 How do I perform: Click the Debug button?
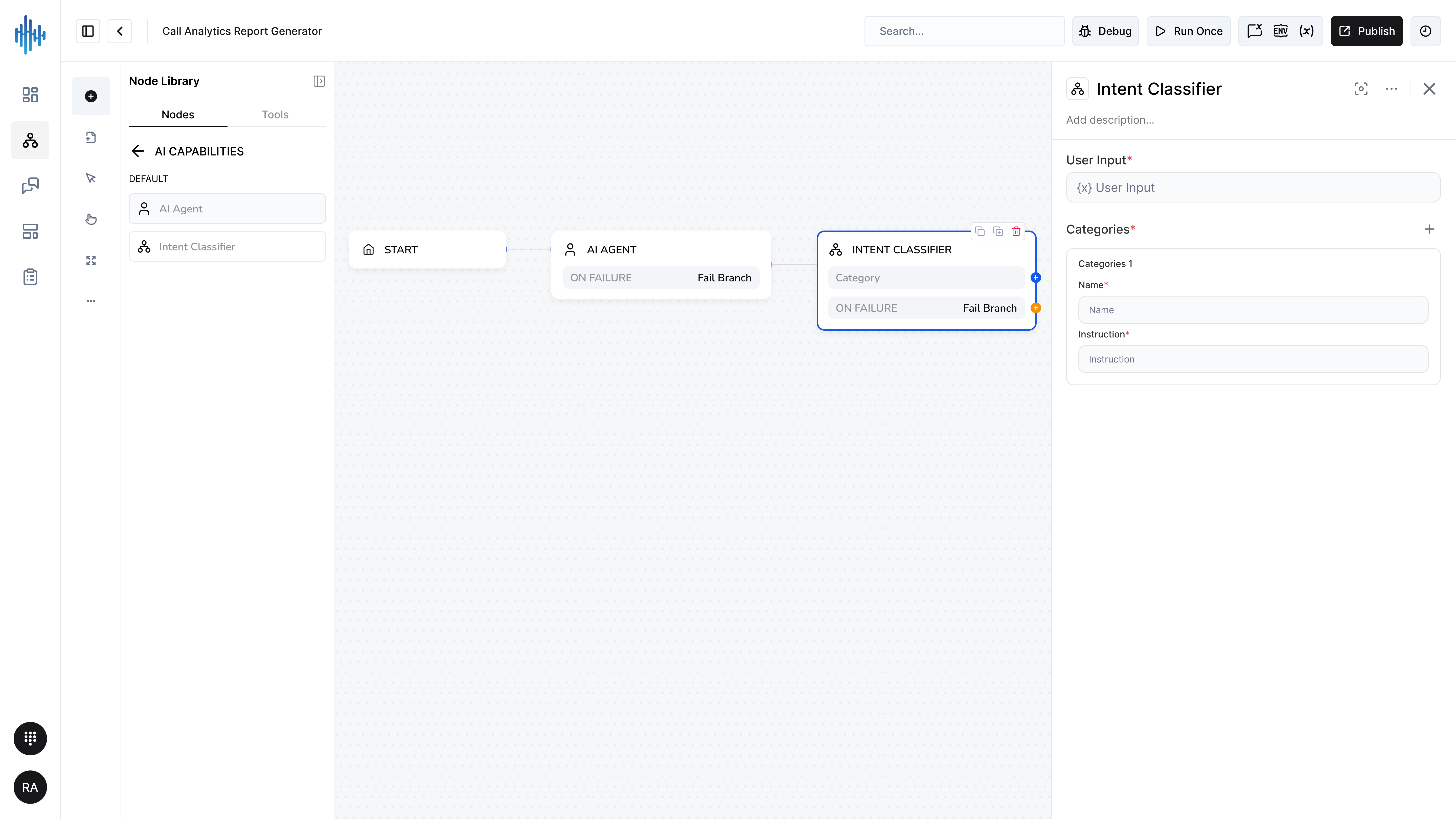(1106, 31)
